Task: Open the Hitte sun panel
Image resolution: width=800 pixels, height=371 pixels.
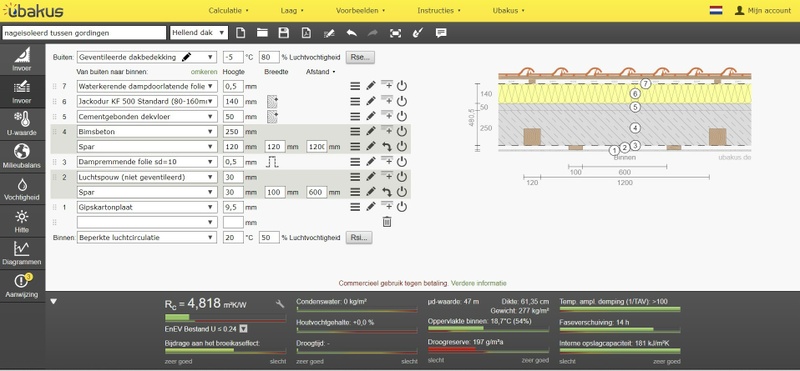Action: point(22,221)
